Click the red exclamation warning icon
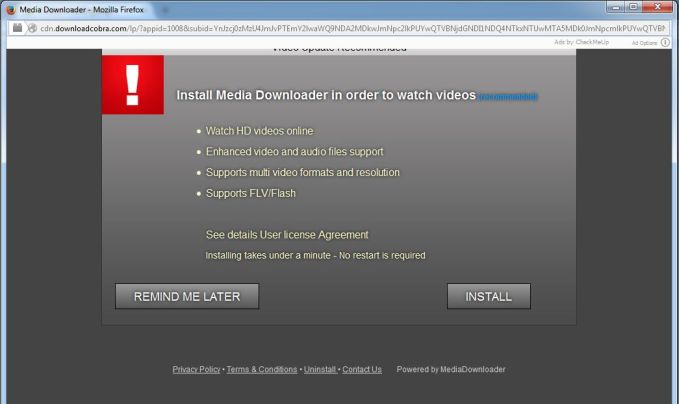Viewport: 679px width, 404px height. (x=133, y=85)
